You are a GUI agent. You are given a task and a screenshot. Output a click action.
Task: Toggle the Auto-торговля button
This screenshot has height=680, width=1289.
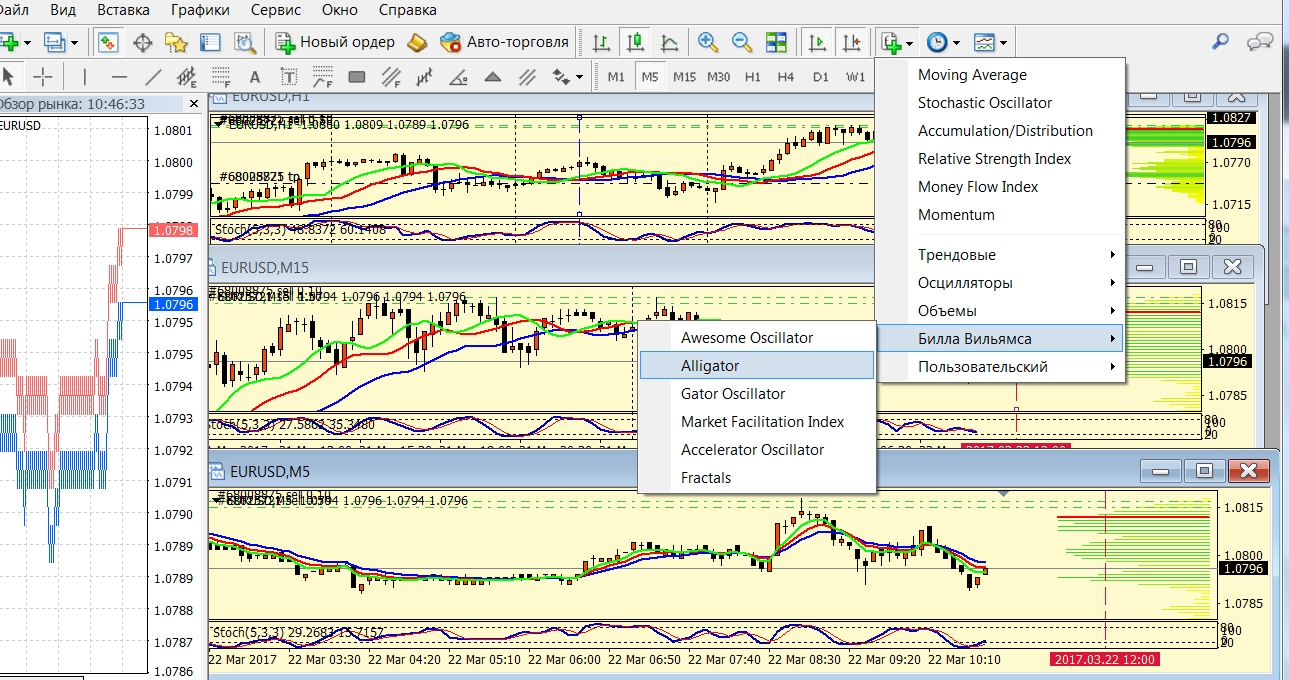505,42
